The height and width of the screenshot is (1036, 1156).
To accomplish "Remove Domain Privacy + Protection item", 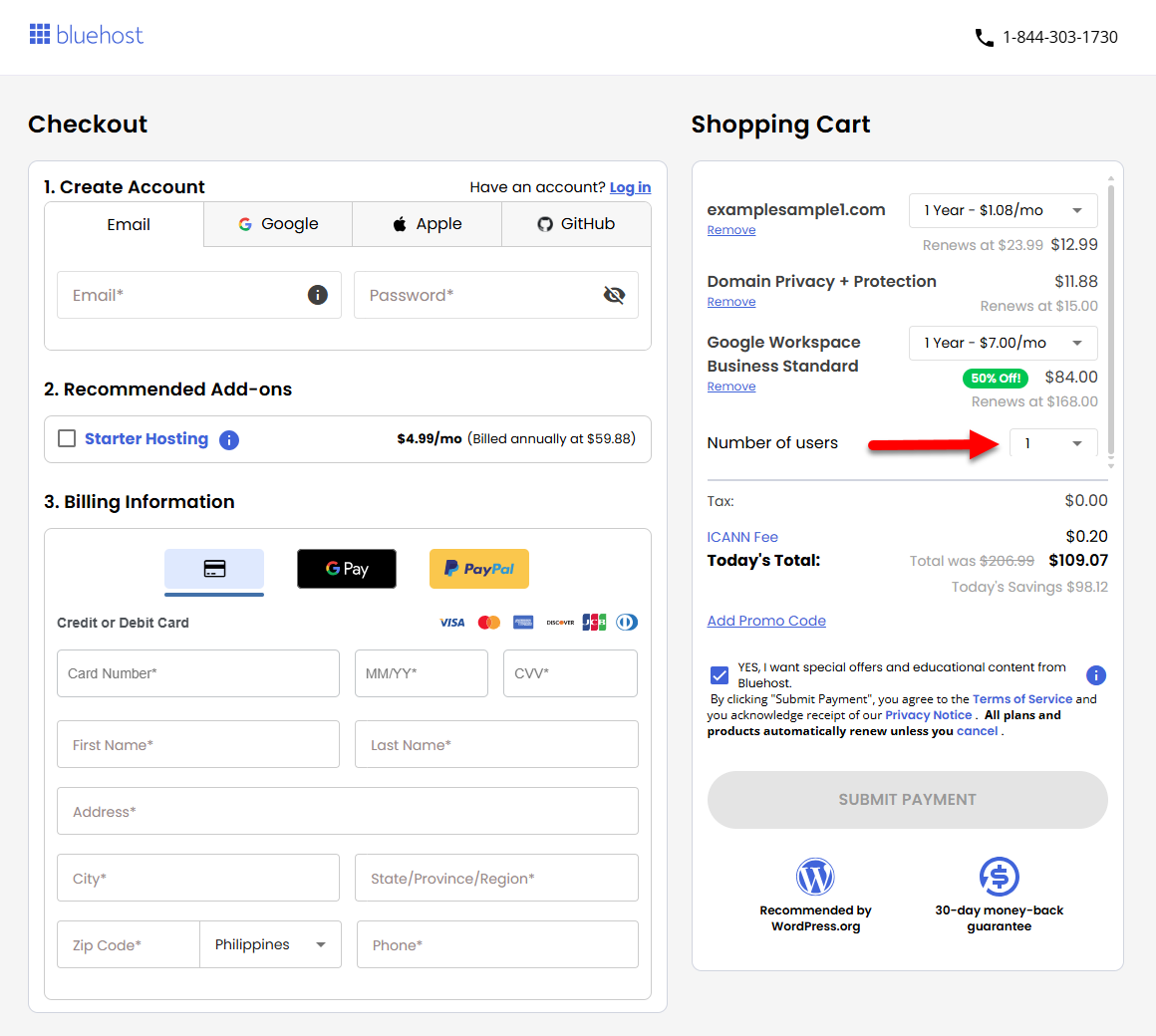I will (x=731, y=302).
